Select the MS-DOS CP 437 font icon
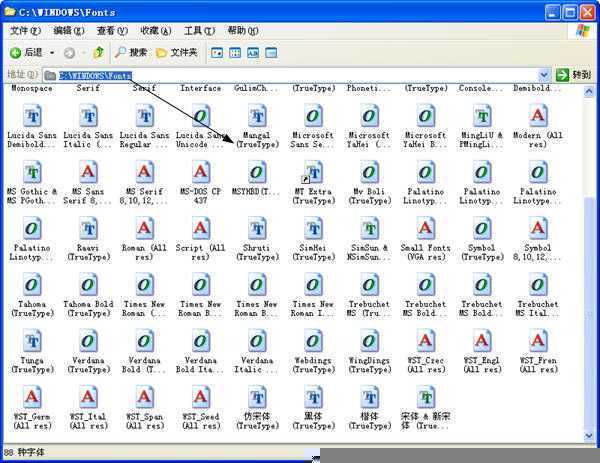 point(201,173)
